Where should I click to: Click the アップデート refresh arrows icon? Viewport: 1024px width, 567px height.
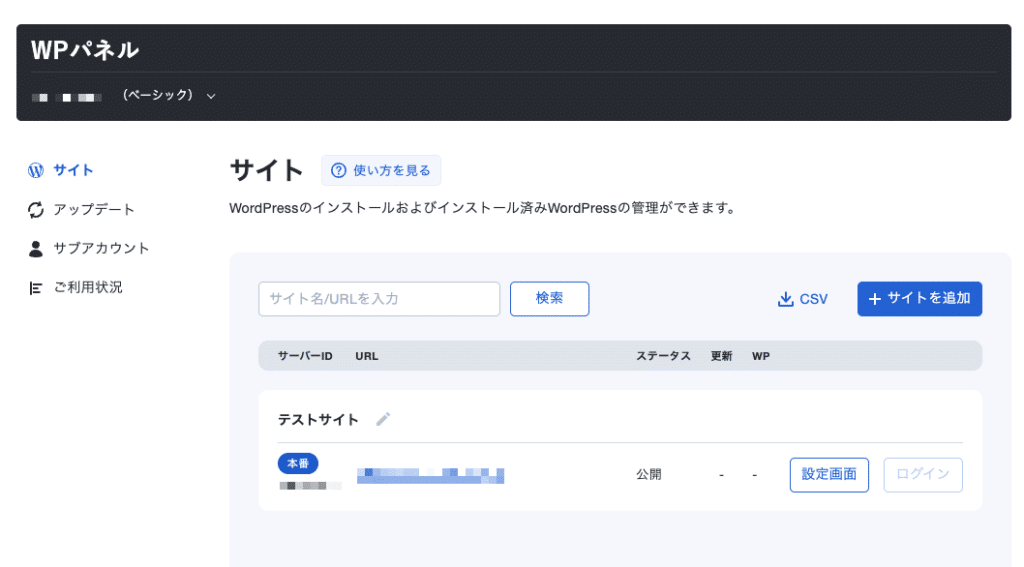pos(36,210)
